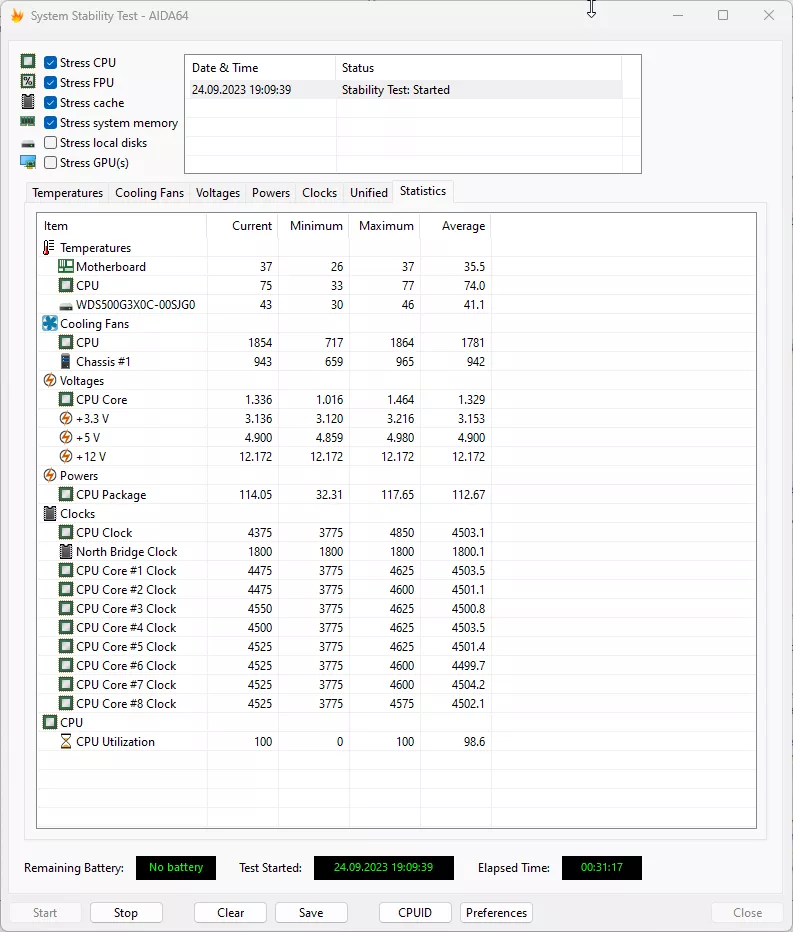Click the Cooling Fans fan icon

(50, 323)
